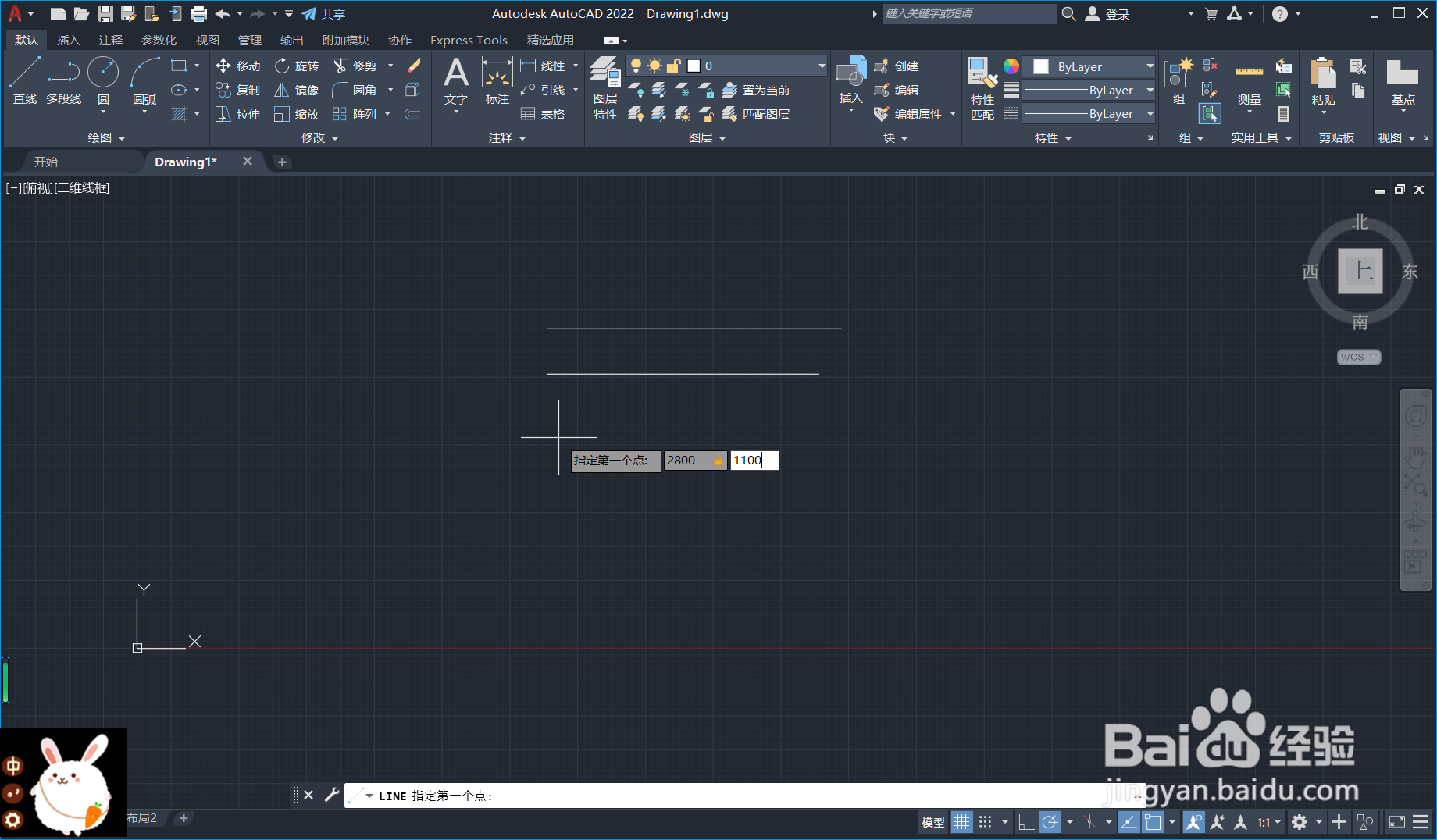Click the Share (共享) button

(323, 14)
